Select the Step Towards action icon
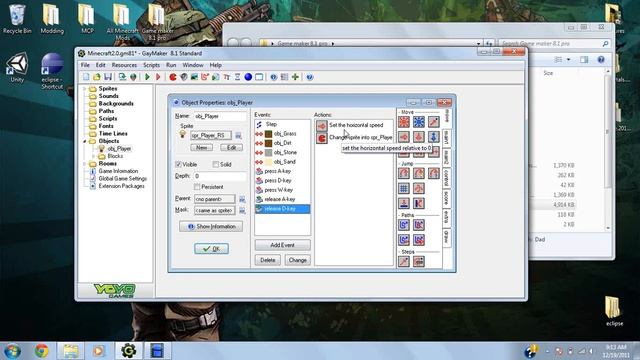This screenshot has width=640, height=360. 404,261
